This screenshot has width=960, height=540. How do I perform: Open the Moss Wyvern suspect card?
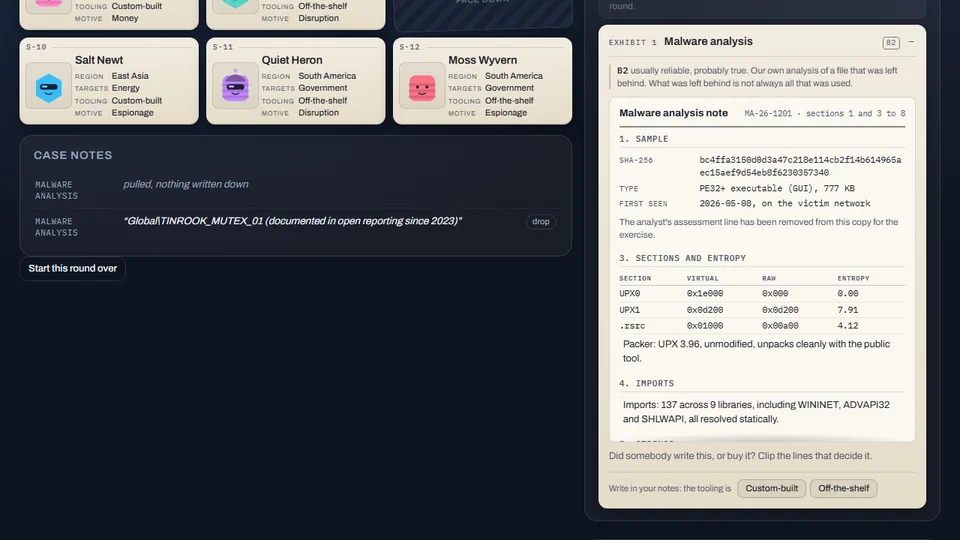coord(482,81)
